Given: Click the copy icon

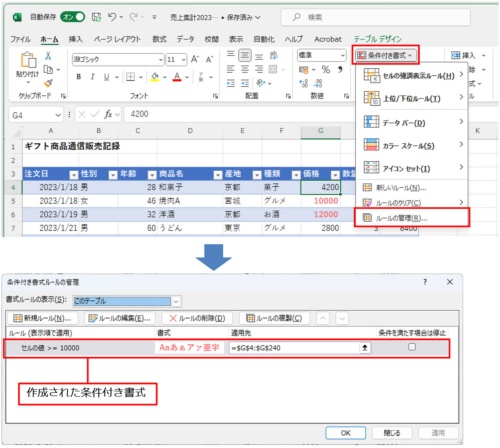Looking at the screenshot, I should [49, 70].
